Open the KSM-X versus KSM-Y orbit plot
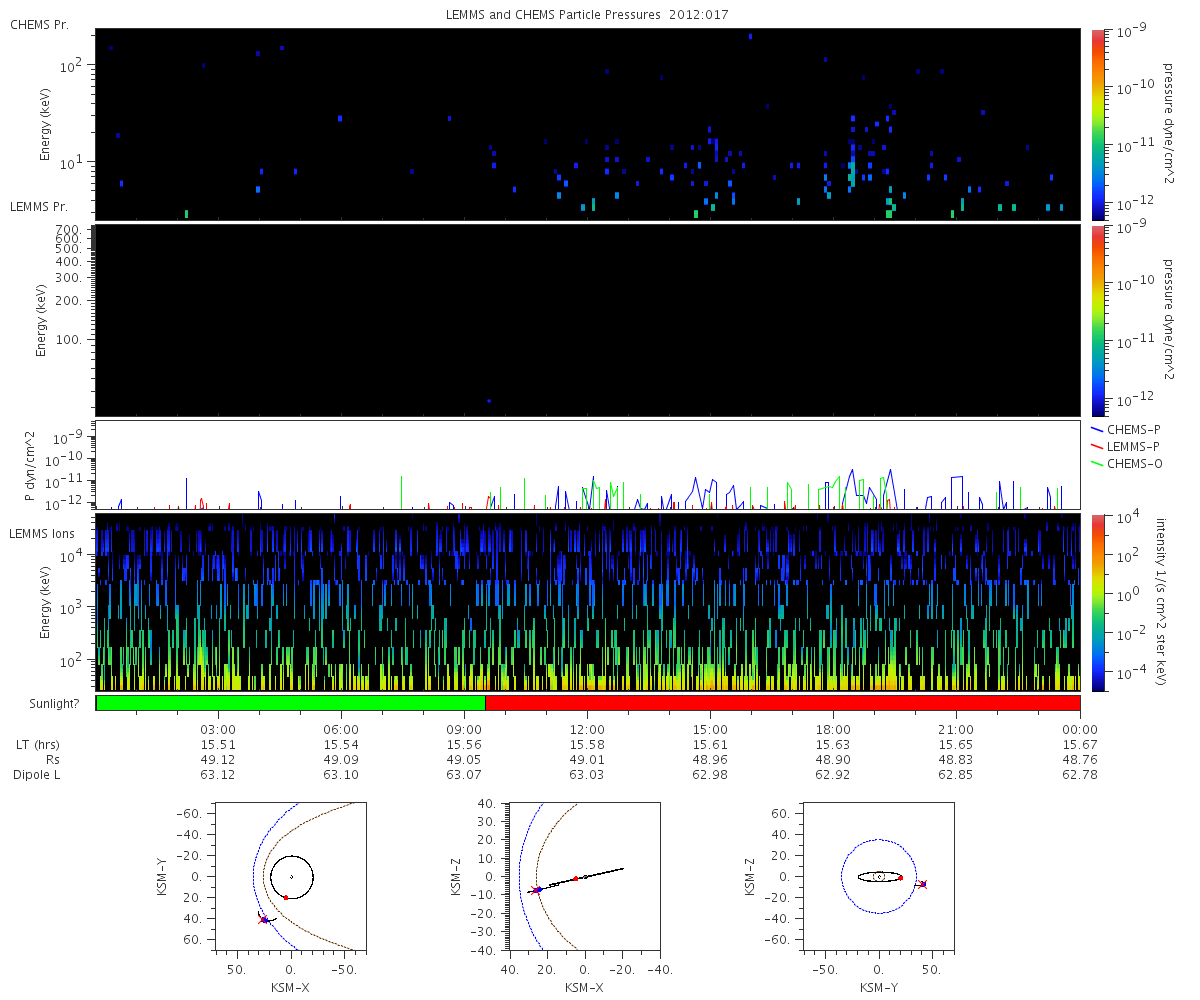1200x1000 pixels. pyautogui.click(x=291, y=876)
